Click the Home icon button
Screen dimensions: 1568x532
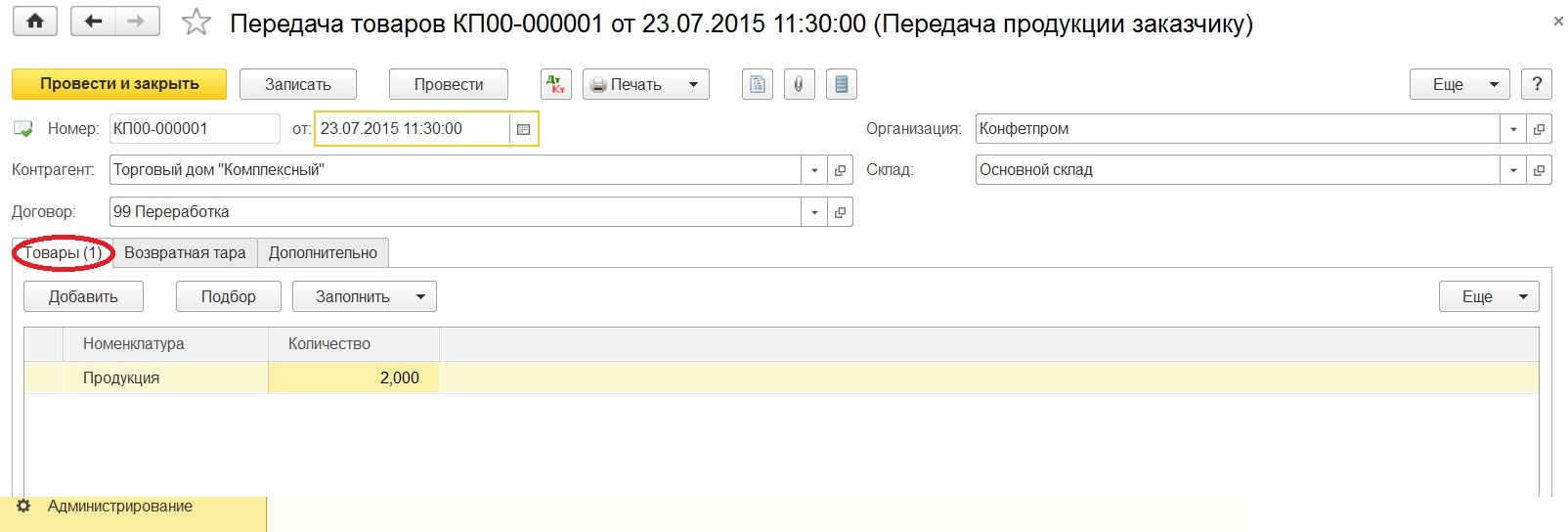coord(35,22)
